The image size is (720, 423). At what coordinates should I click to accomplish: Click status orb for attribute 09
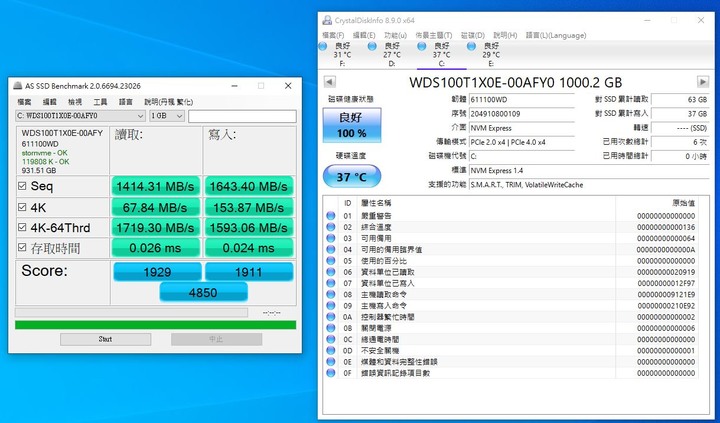point(331,305)
